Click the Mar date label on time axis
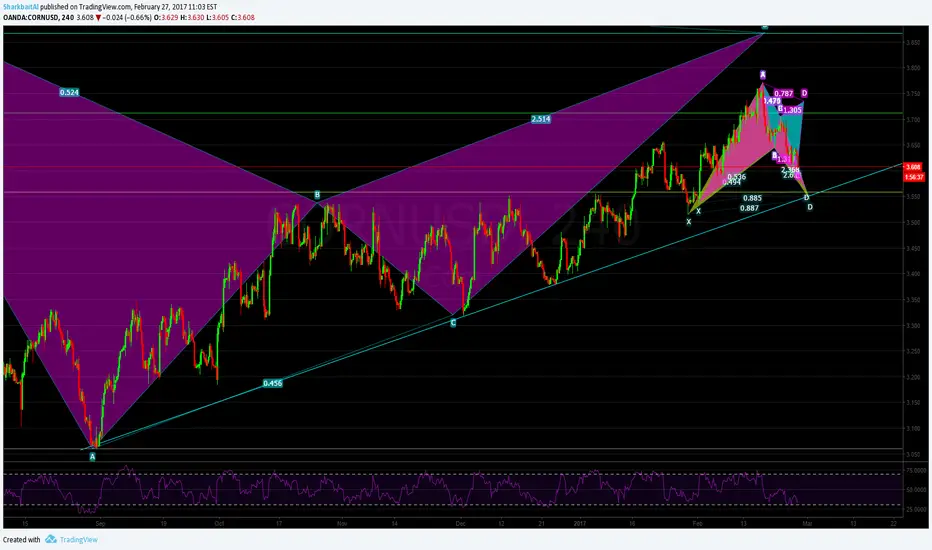This screenshot has height=550, width=932. pos(807,524)
